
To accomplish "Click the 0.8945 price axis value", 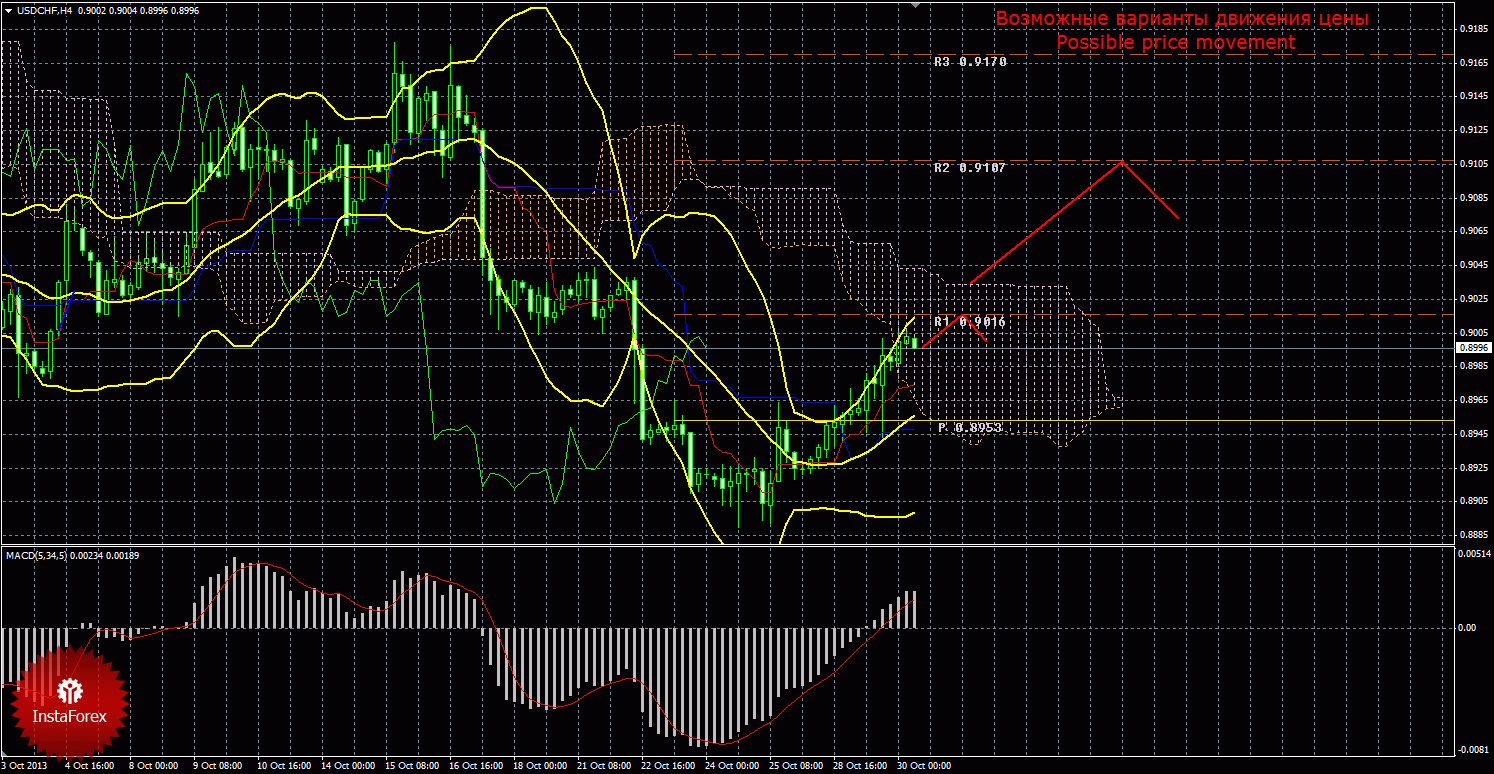I will click(x=1474, y=434).
